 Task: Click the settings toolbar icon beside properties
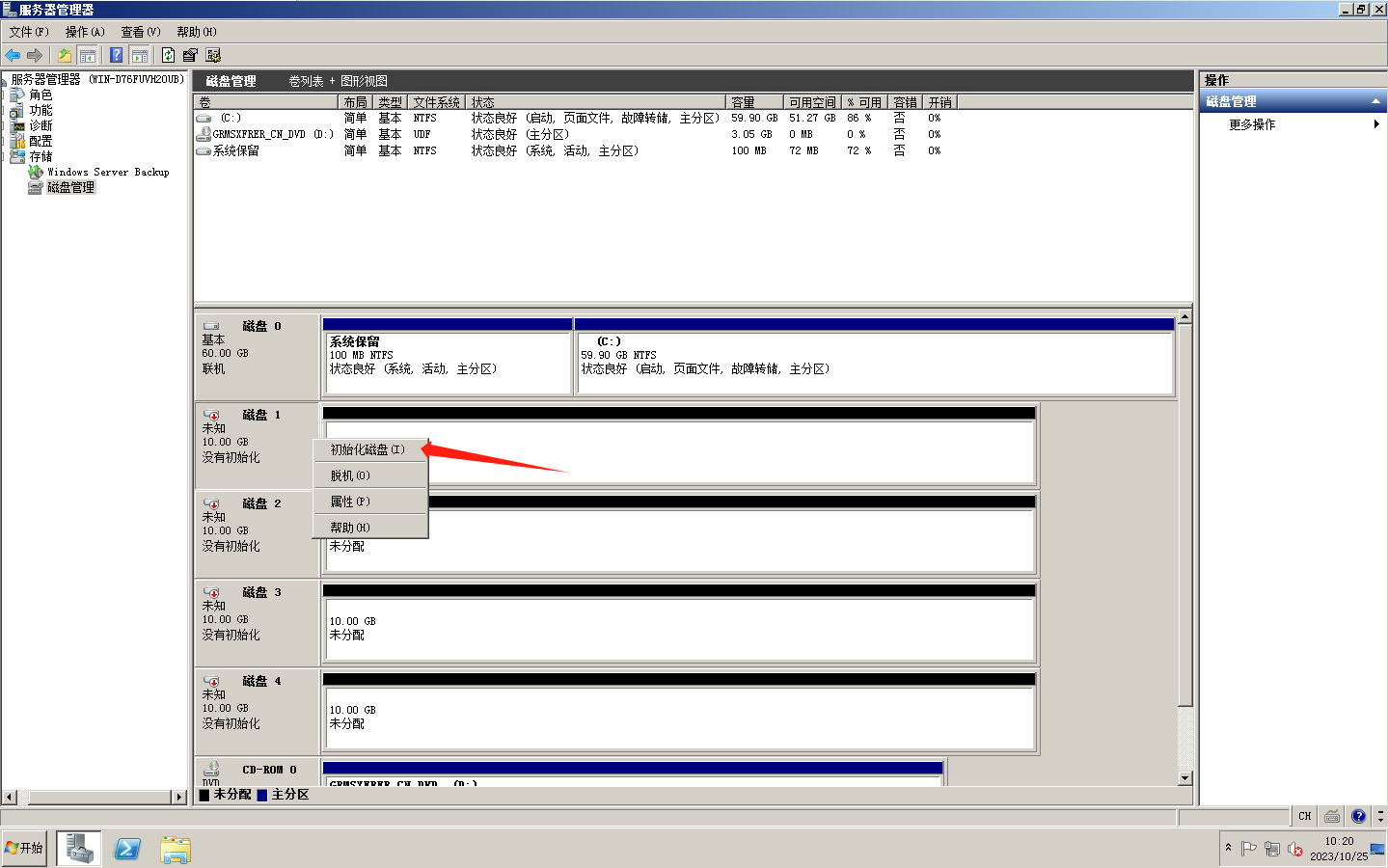pyautogui.click(x=213, y=55)
